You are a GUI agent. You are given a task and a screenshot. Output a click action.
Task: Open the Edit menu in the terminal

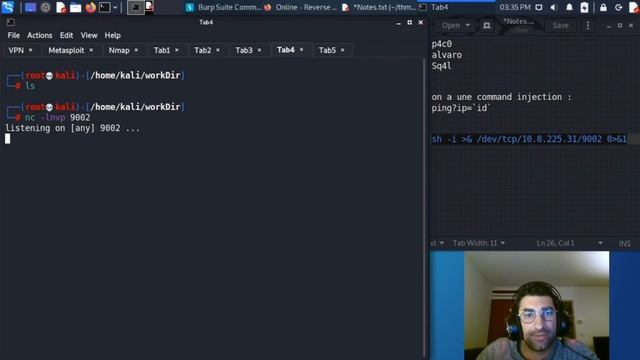[67, 36]
